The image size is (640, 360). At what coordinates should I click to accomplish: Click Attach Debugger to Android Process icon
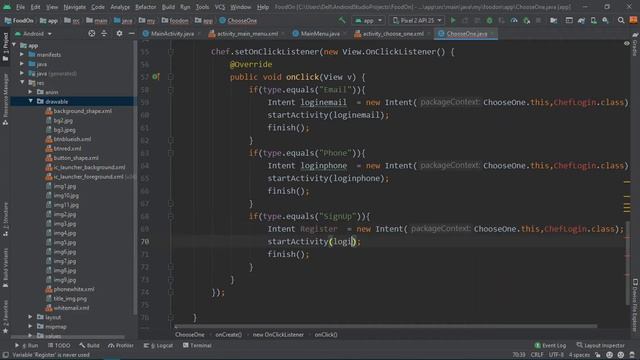[526, 20]
